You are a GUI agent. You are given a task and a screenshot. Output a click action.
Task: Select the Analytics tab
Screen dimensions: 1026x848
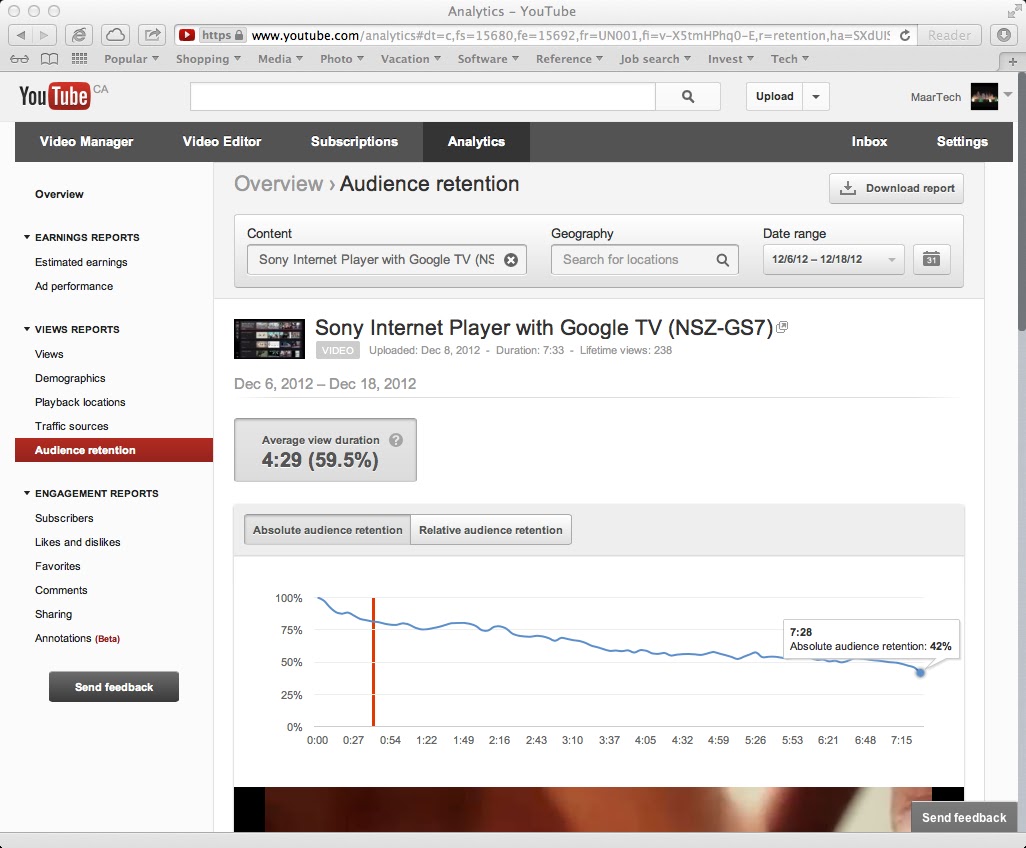click(476, 141)
